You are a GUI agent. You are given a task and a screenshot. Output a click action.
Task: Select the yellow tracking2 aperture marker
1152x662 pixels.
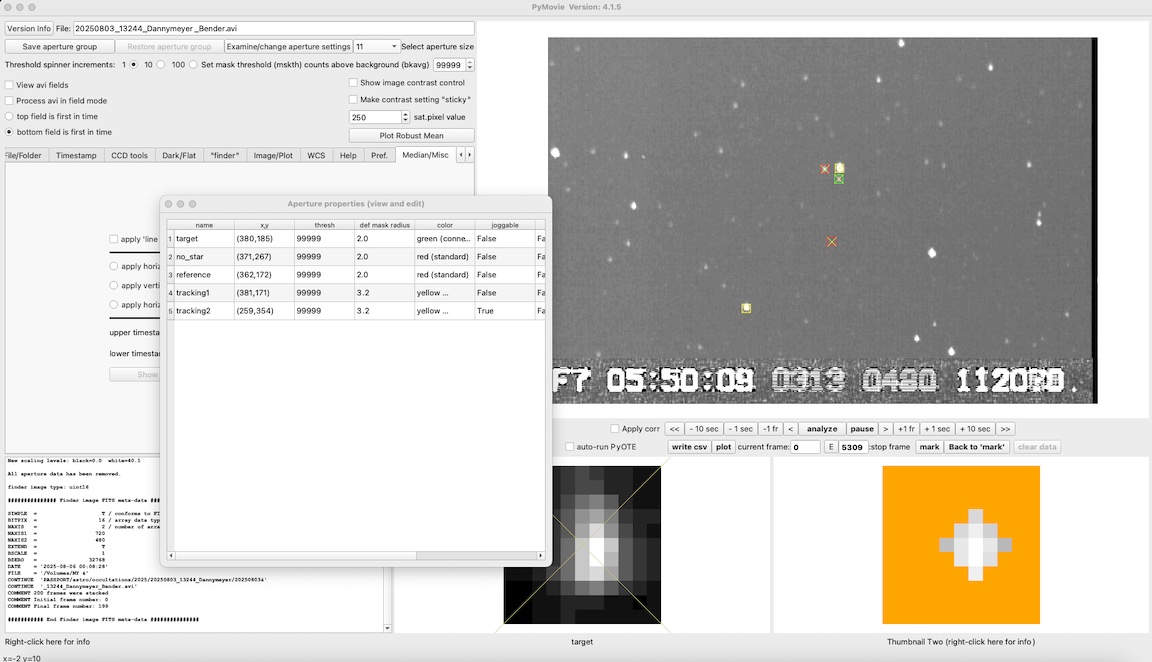pos(746,308)
